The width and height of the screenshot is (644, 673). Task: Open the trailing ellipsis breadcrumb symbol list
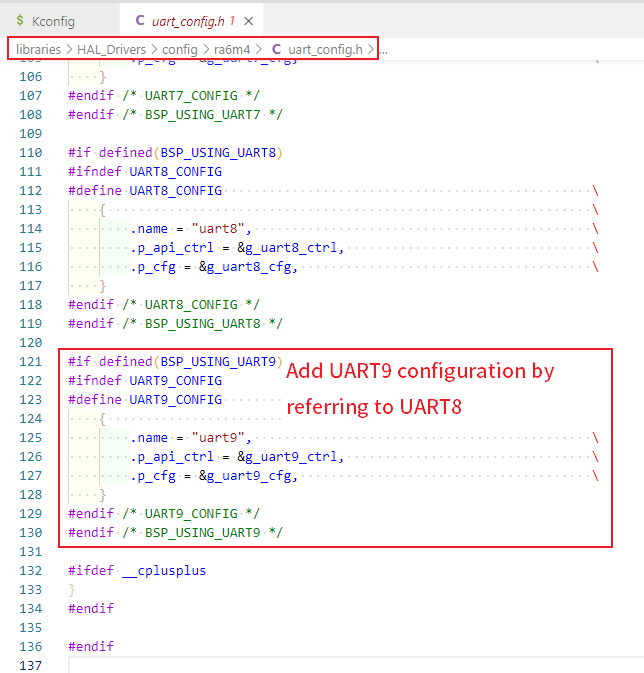click(x=383, y=49)
